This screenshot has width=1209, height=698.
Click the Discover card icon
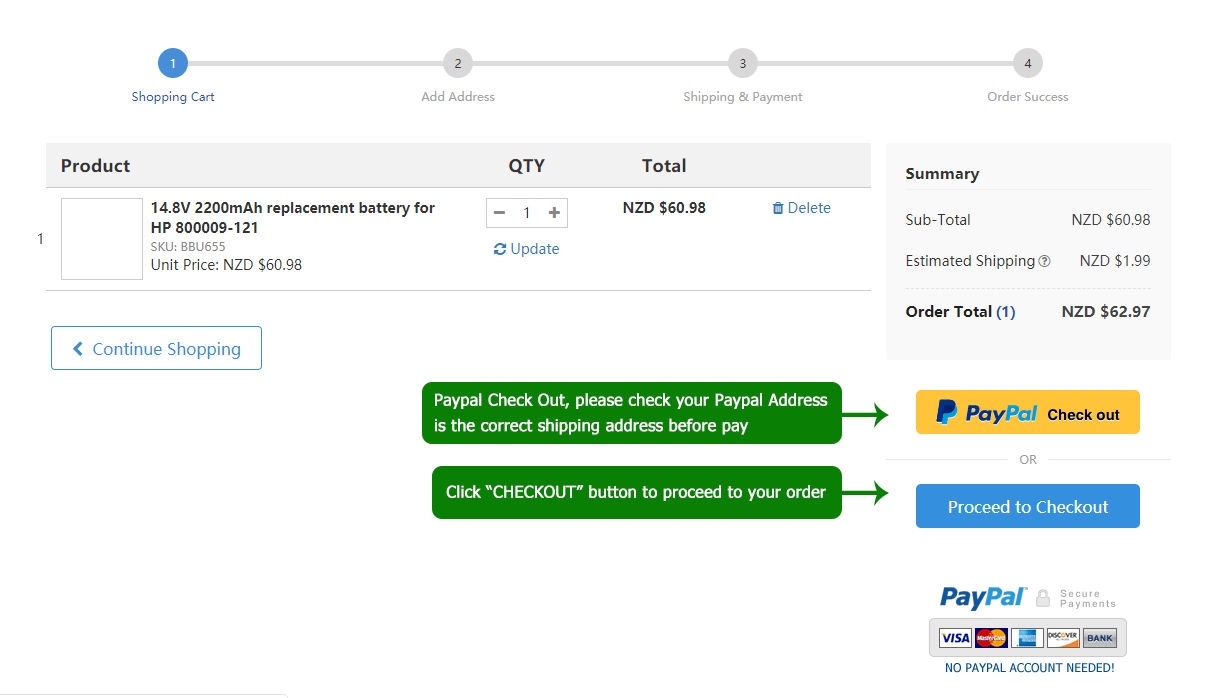pyautogui.click(x=1062, y=638)
